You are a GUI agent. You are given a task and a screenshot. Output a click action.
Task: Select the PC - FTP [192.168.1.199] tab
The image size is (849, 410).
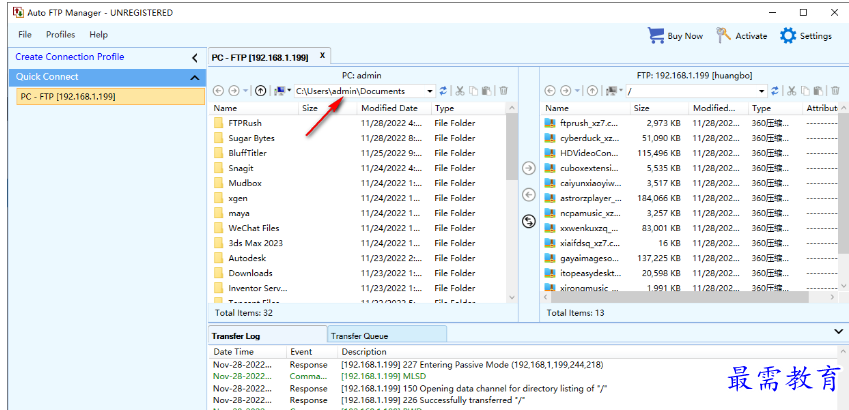point(260,57)
